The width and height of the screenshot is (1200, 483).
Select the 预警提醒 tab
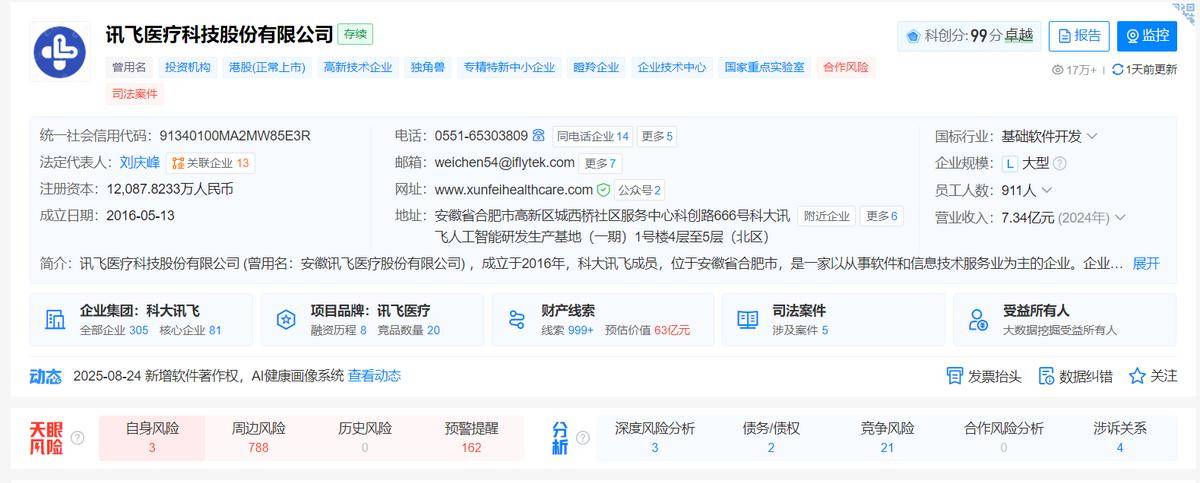click(x=471, y=438)
